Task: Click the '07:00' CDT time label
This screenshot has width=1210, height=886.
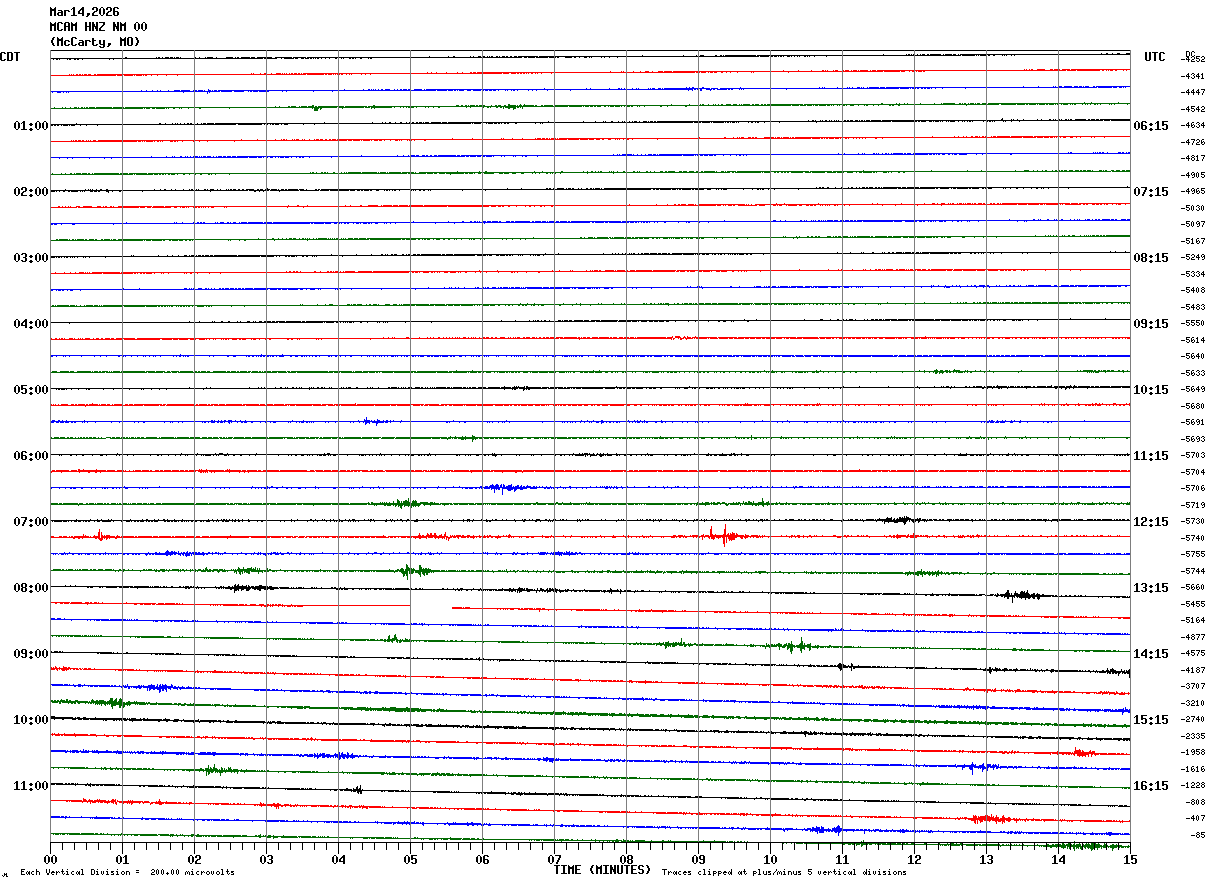Action: pyautogui.click(x=31, y=522)
